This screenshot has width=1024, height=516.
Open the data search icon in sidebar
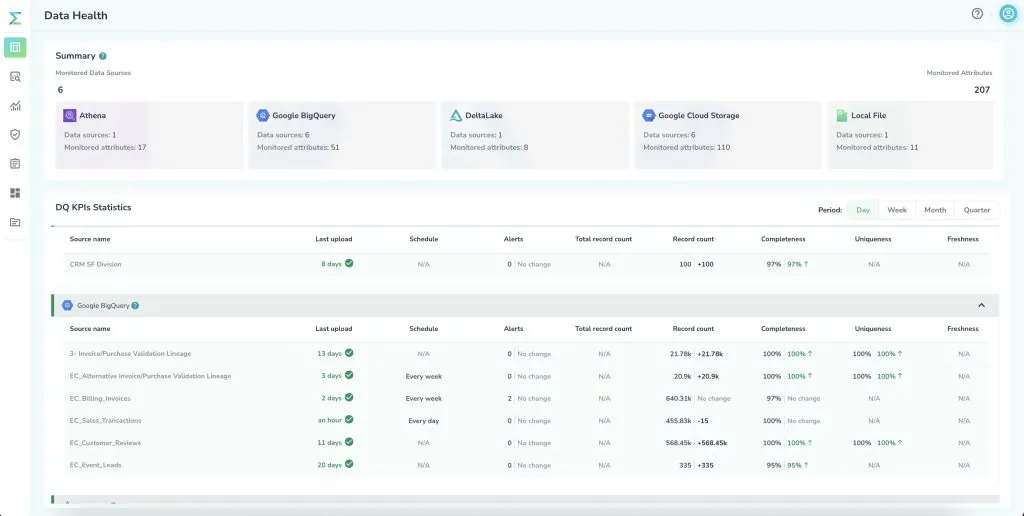click(x=15, y=76)
